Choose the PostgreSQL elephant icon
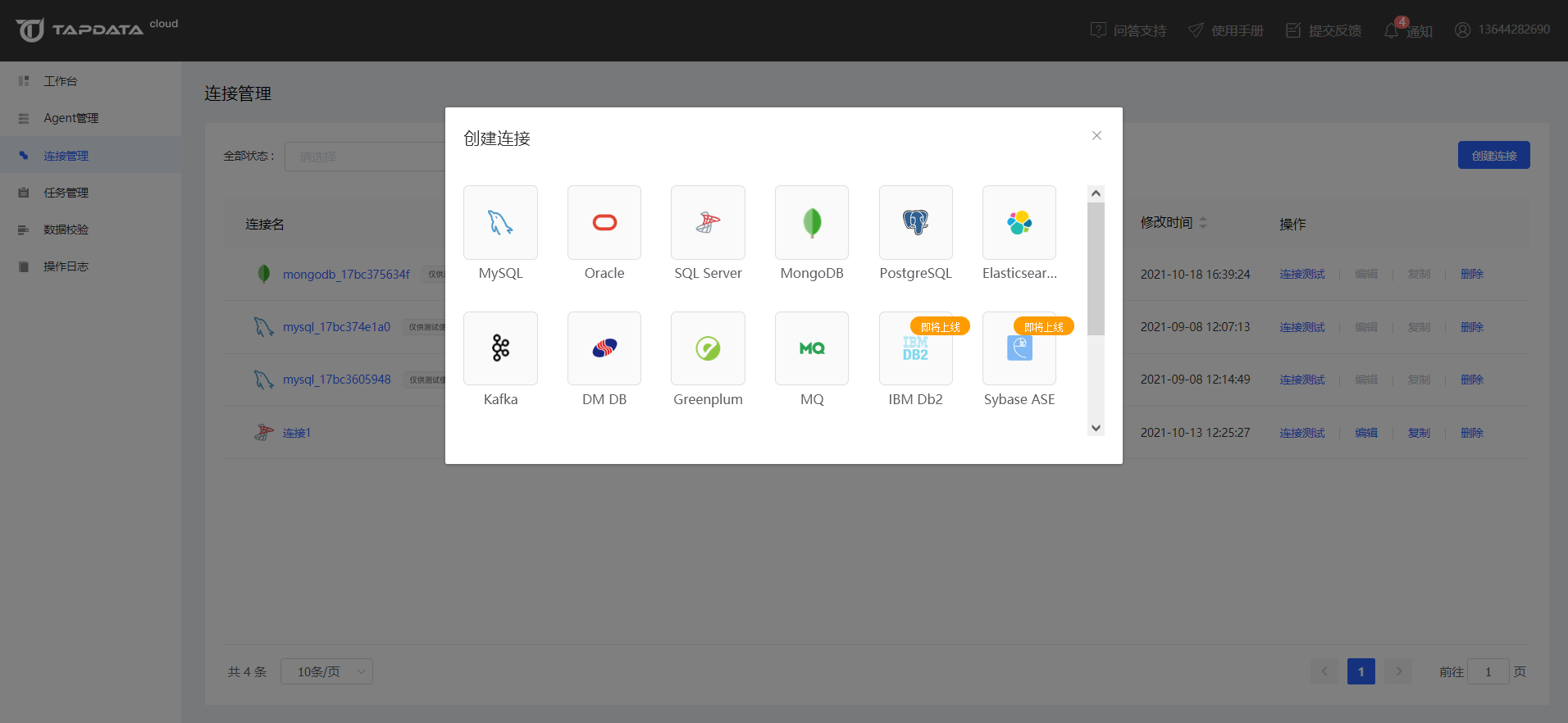1568x723 pixels. point(916,222)
